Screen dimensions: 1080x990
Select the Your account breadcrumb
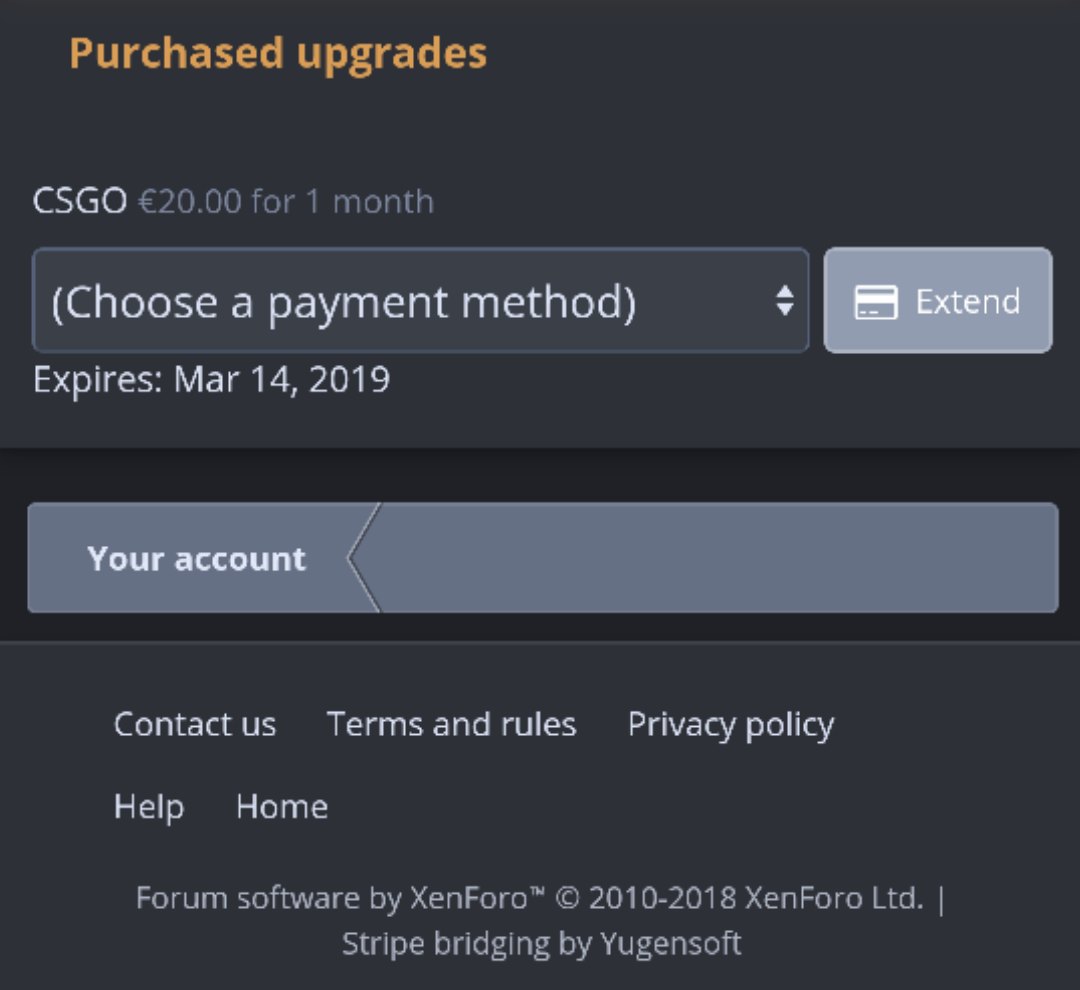(196, 558)
